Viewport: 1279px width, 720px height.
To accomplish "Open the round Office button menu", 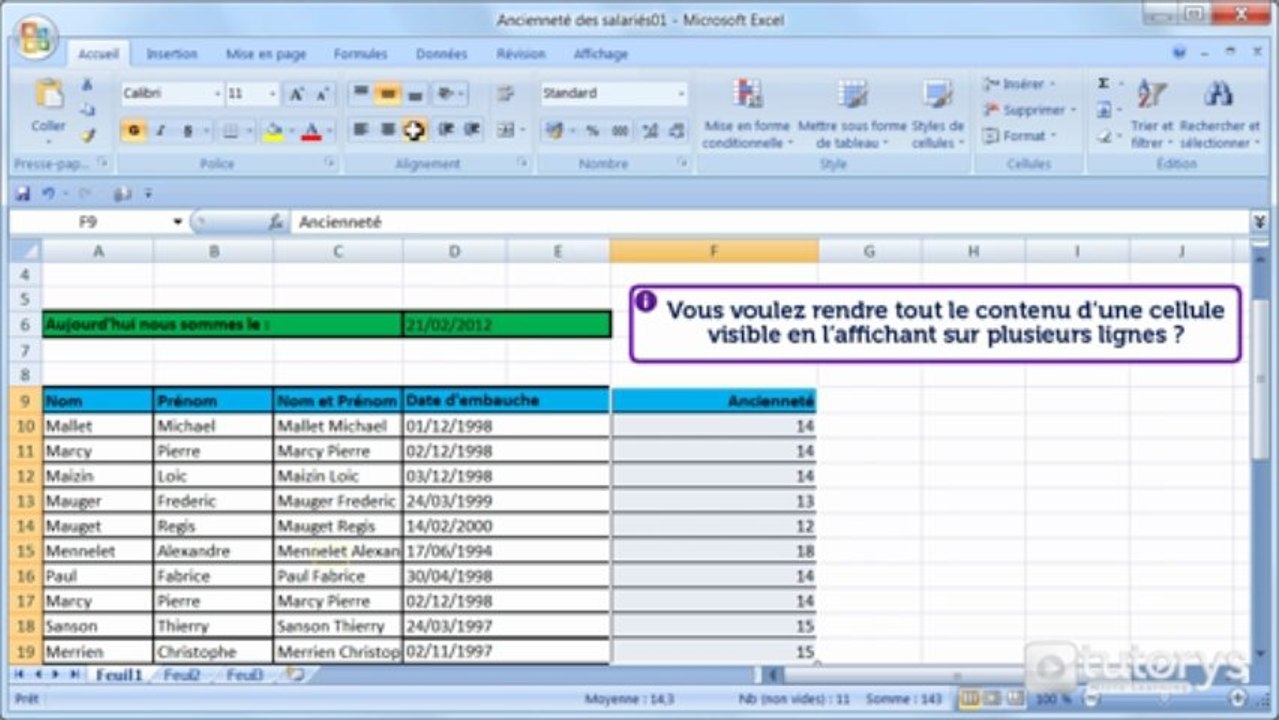I will [35, 37].
